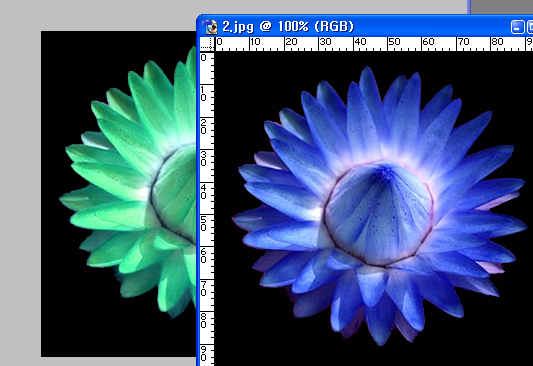
Task: Click the 50 mark on horizontal ruler
Action: [x=394, y=42]
